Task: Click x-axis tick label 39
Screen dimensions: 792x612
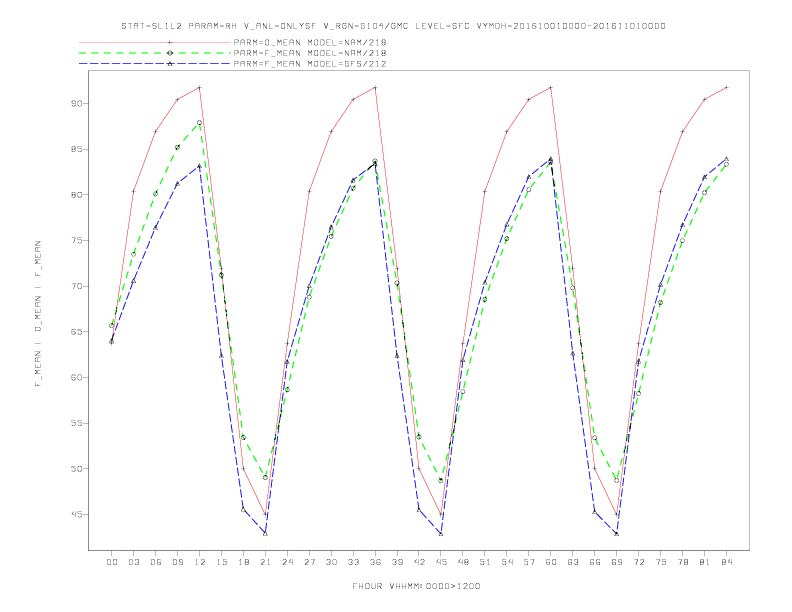Action: [397, 562]
